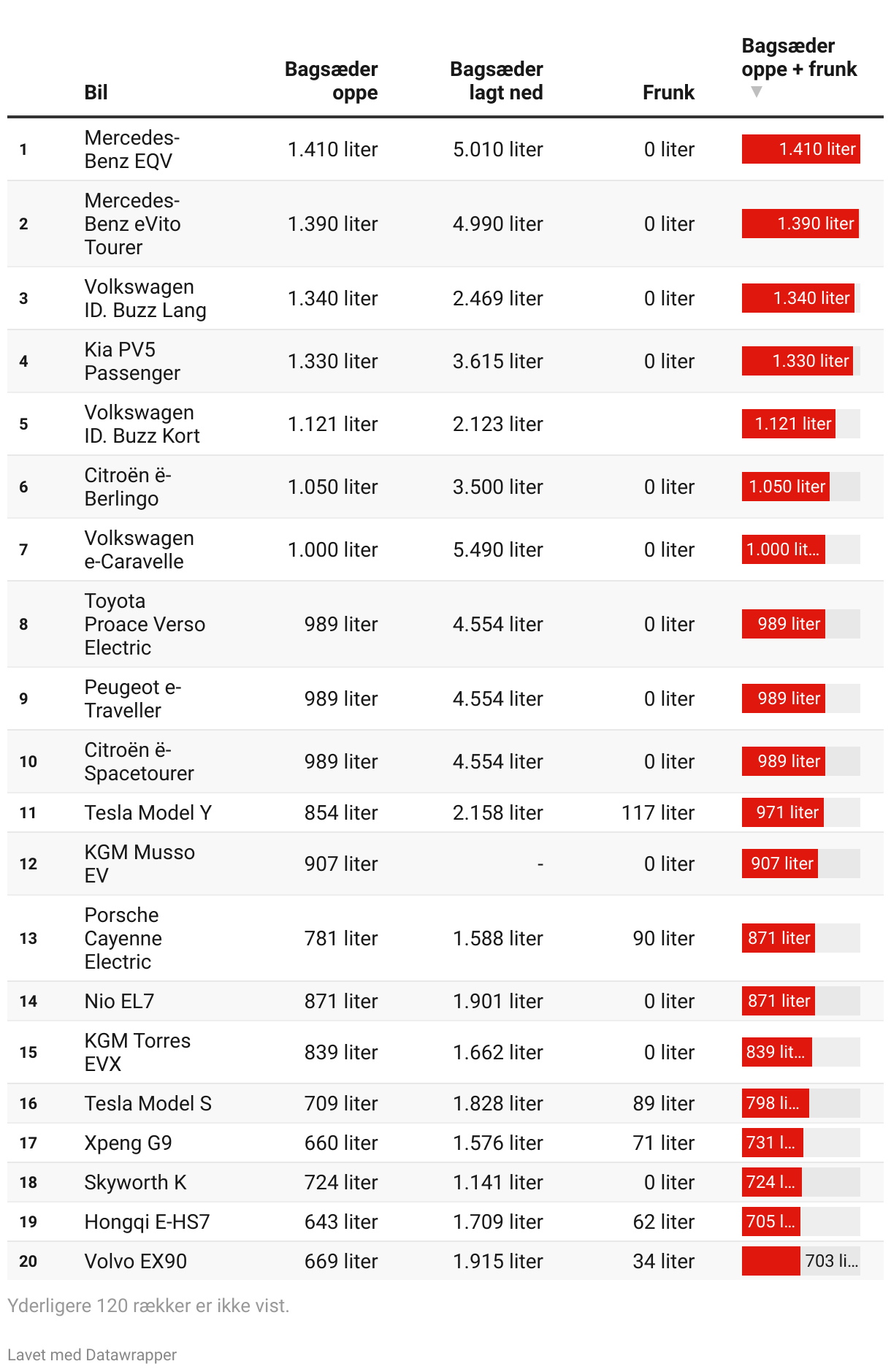The height and width of the screenshot is (1372, 891).
Task: Click the Porsche Cayenne Electric name
Action: [x=123, y=938]
